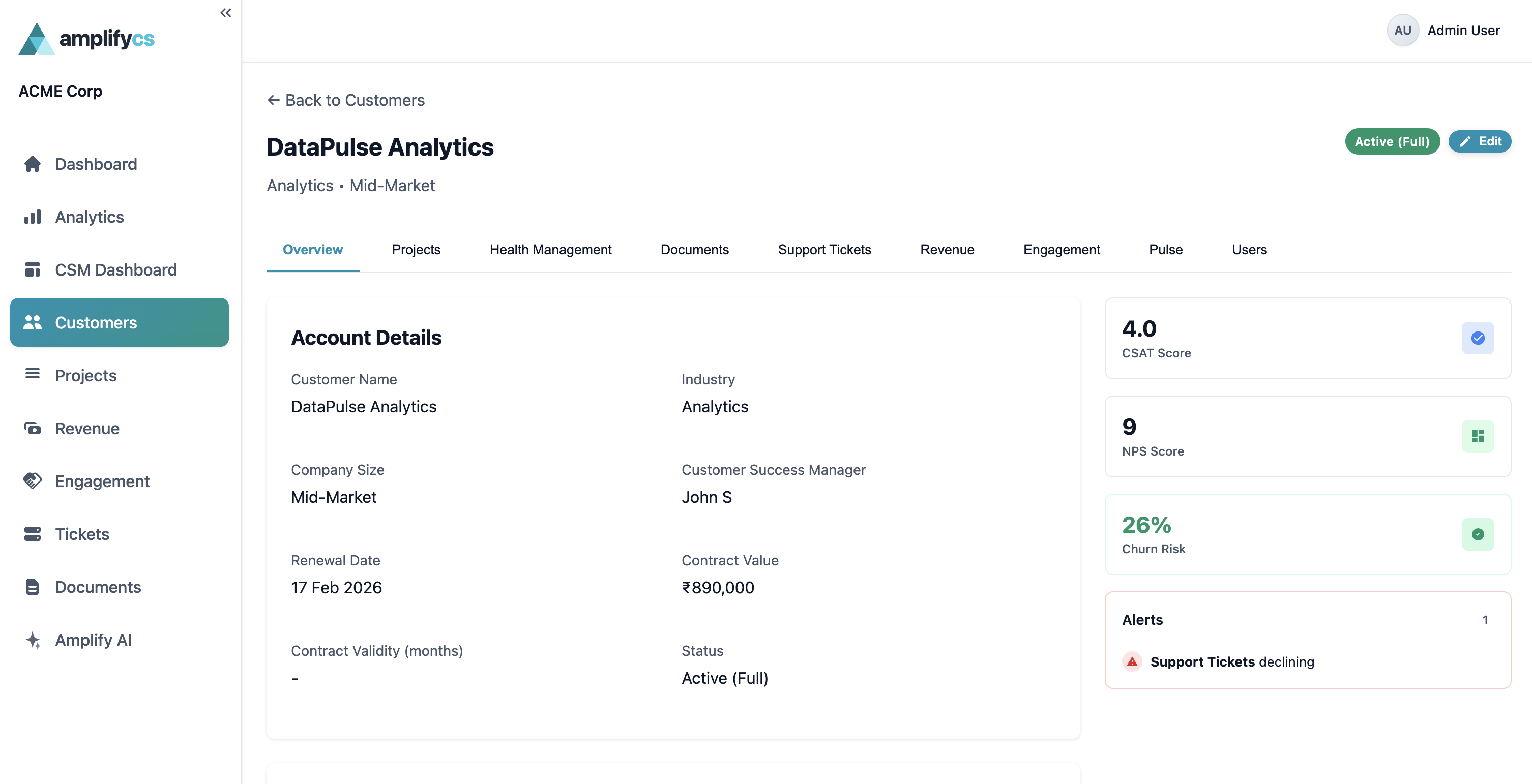Click the NPS Score grid icon

pos(1478,436)
